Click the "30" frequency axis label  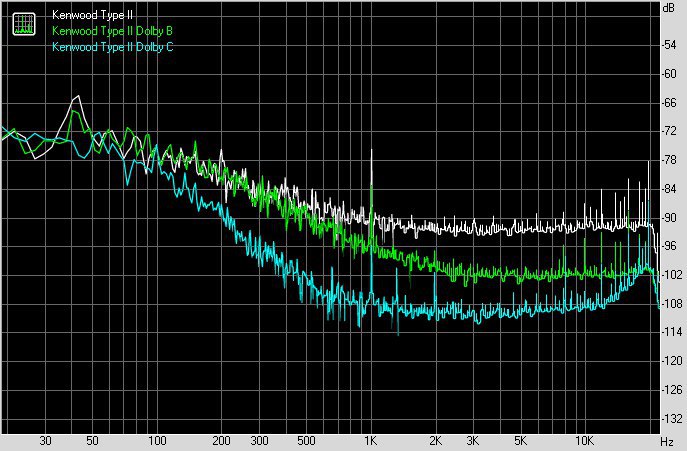pos(45,440)
